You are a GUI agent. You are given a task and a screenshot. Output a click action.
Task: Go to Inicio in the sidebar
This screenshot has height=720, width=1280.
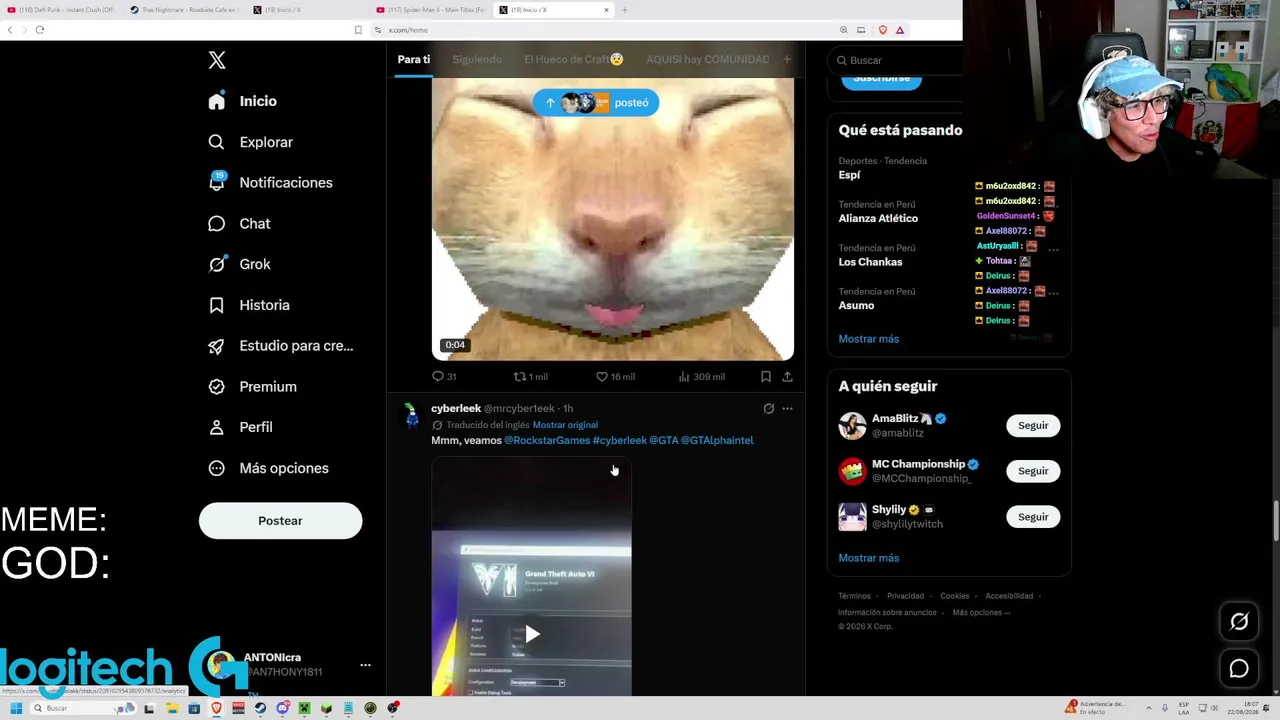point(243,101)
